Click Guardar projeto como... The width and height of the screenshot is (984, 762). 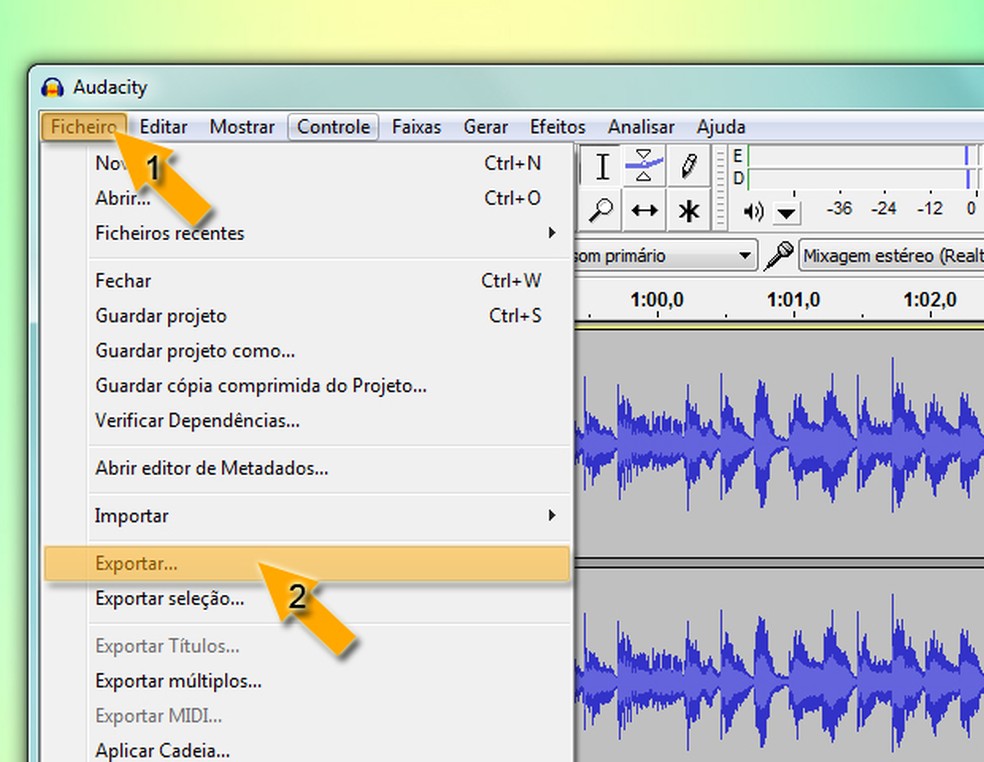pyautogui.click(x=195, y=351)
